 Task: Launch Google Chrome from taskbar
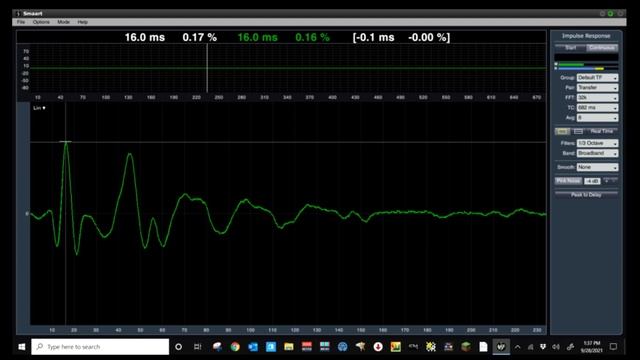coord(235,347)
